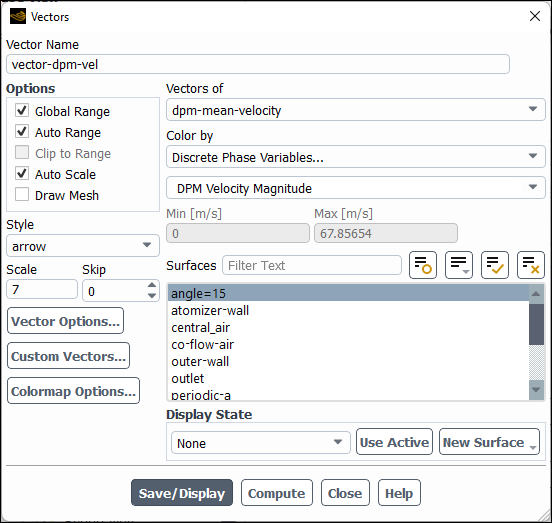
Task: Open Colormap Options dialog
Action: (x=73, y=391)
